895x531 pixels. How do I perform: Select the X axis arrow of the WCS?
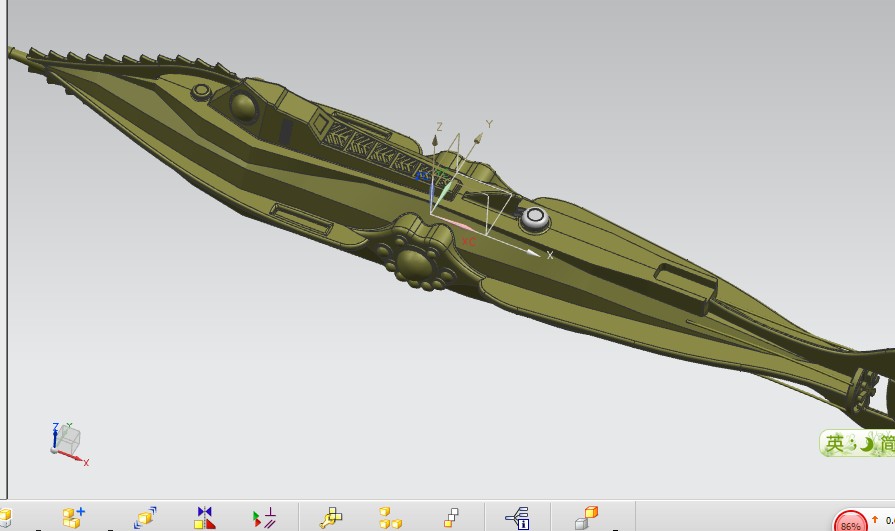coord(534,252)
